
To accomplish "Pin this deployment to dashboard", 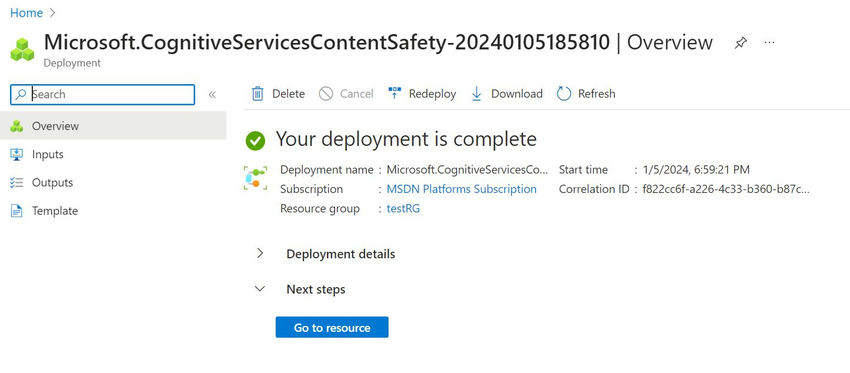I will coord(740,43).
